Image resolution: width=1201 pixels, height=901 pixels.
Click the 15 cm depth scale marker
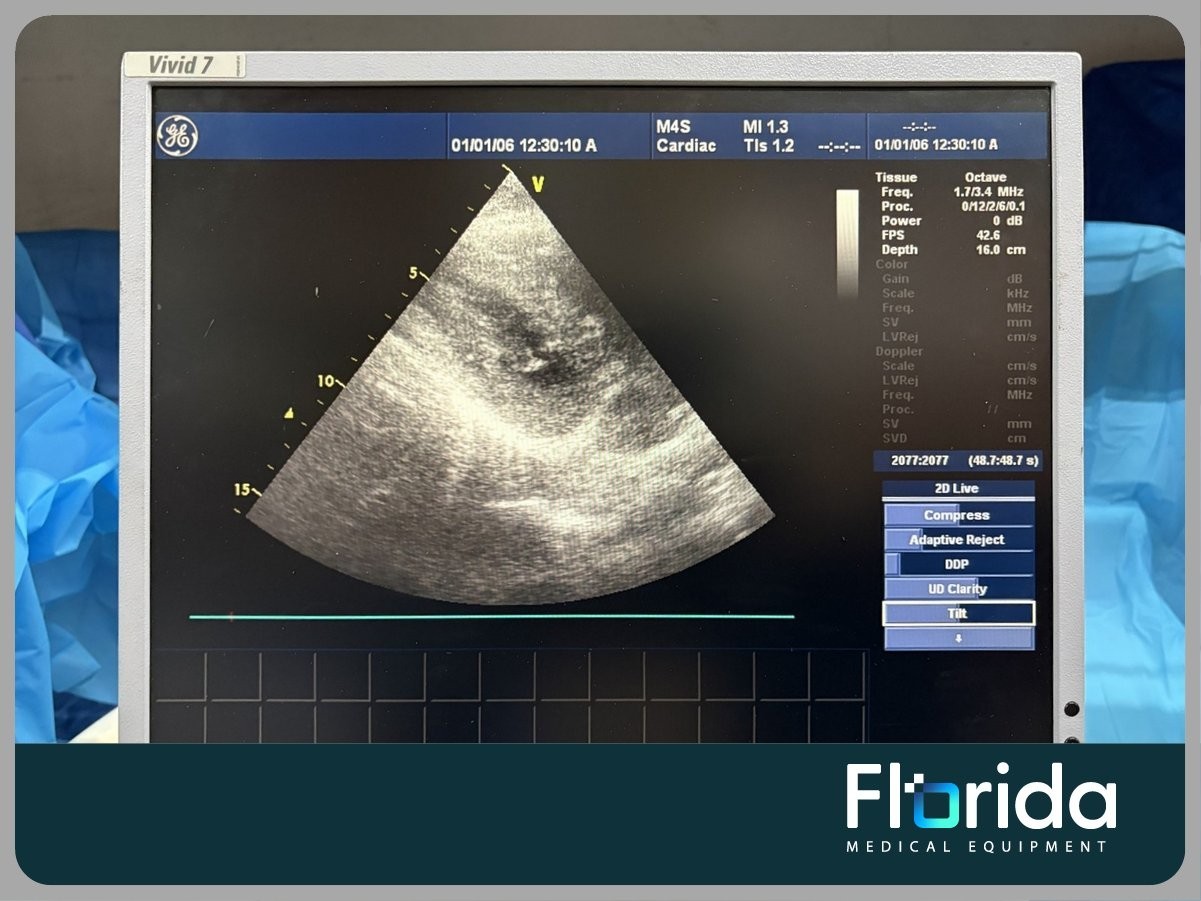point(243,489)
